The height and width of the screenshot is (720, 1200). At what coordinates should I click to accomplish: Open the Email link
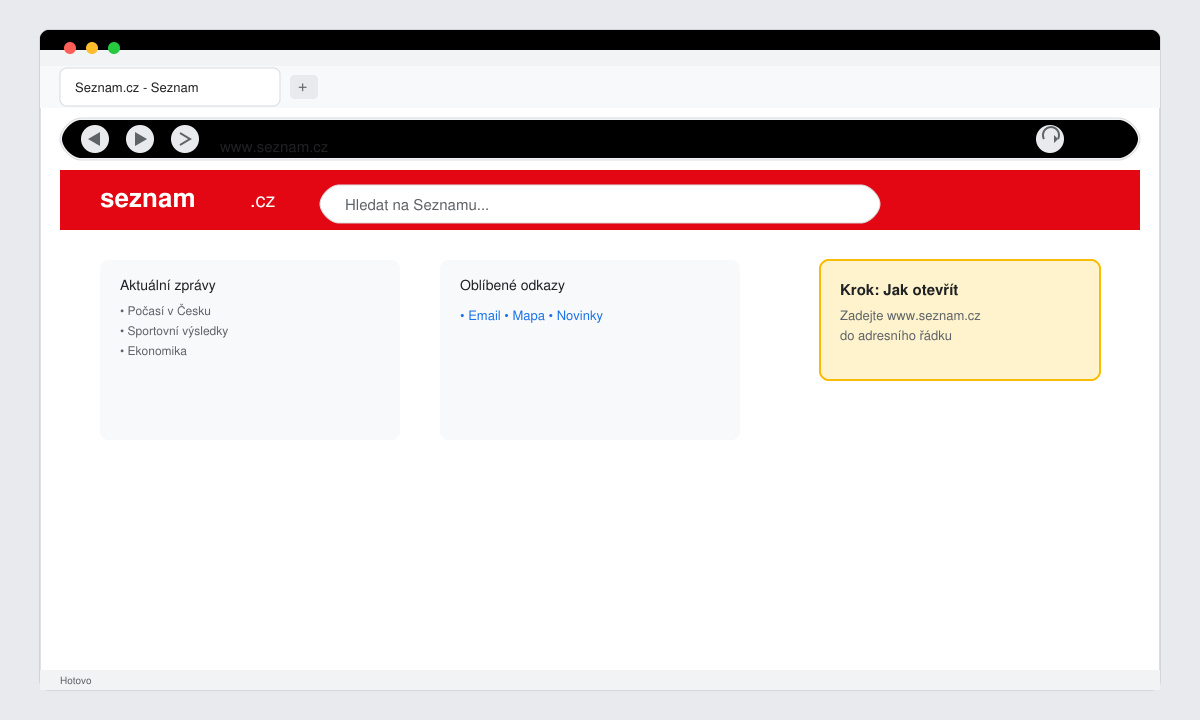click(484, 316)
